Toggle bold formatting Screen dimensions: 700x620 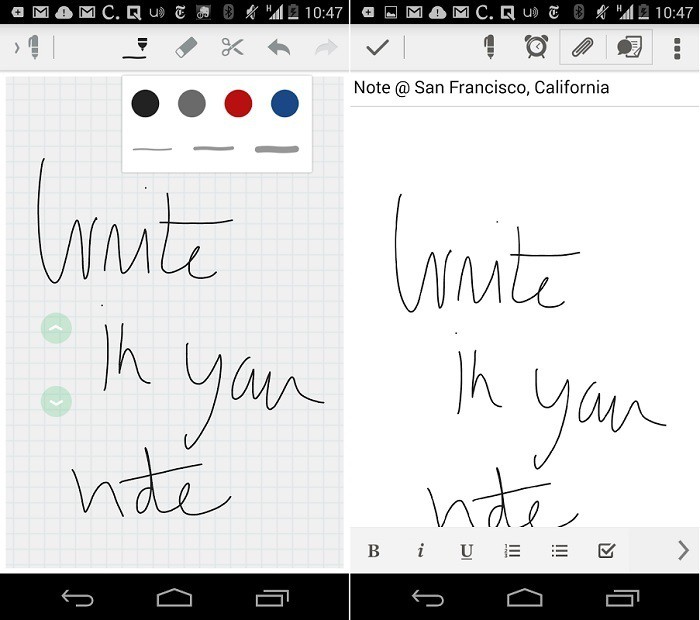374,551
